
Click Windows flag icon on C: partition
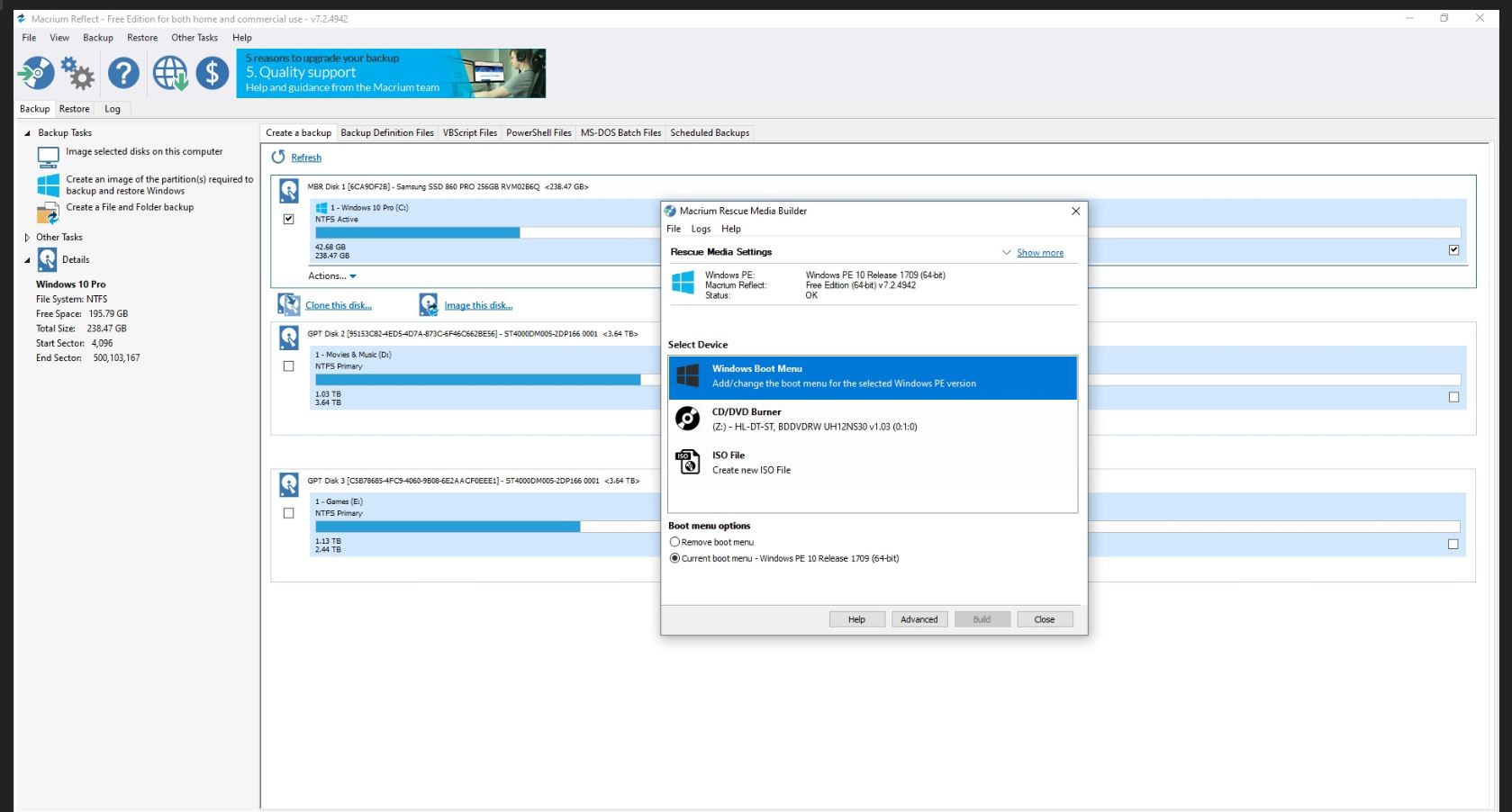pos(321,208)
